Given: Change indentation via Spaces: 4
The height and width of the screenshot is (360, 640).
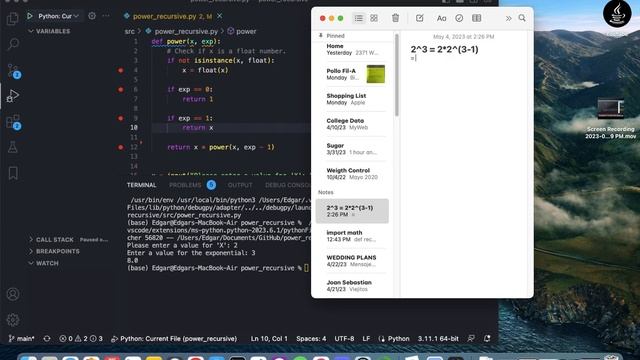Looking at the screenshot, I should click(x=311, y=338).
